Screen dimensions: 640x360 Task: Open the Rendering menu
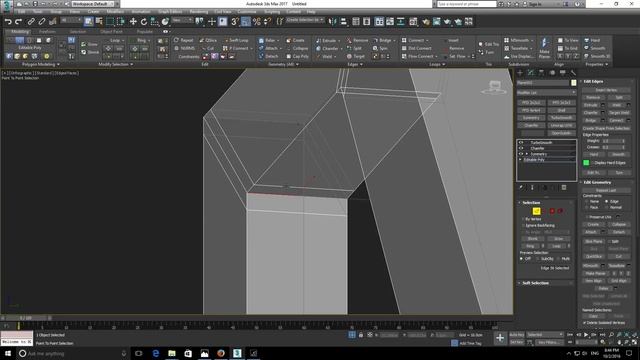pyautogui.click(x=198, y=12)
